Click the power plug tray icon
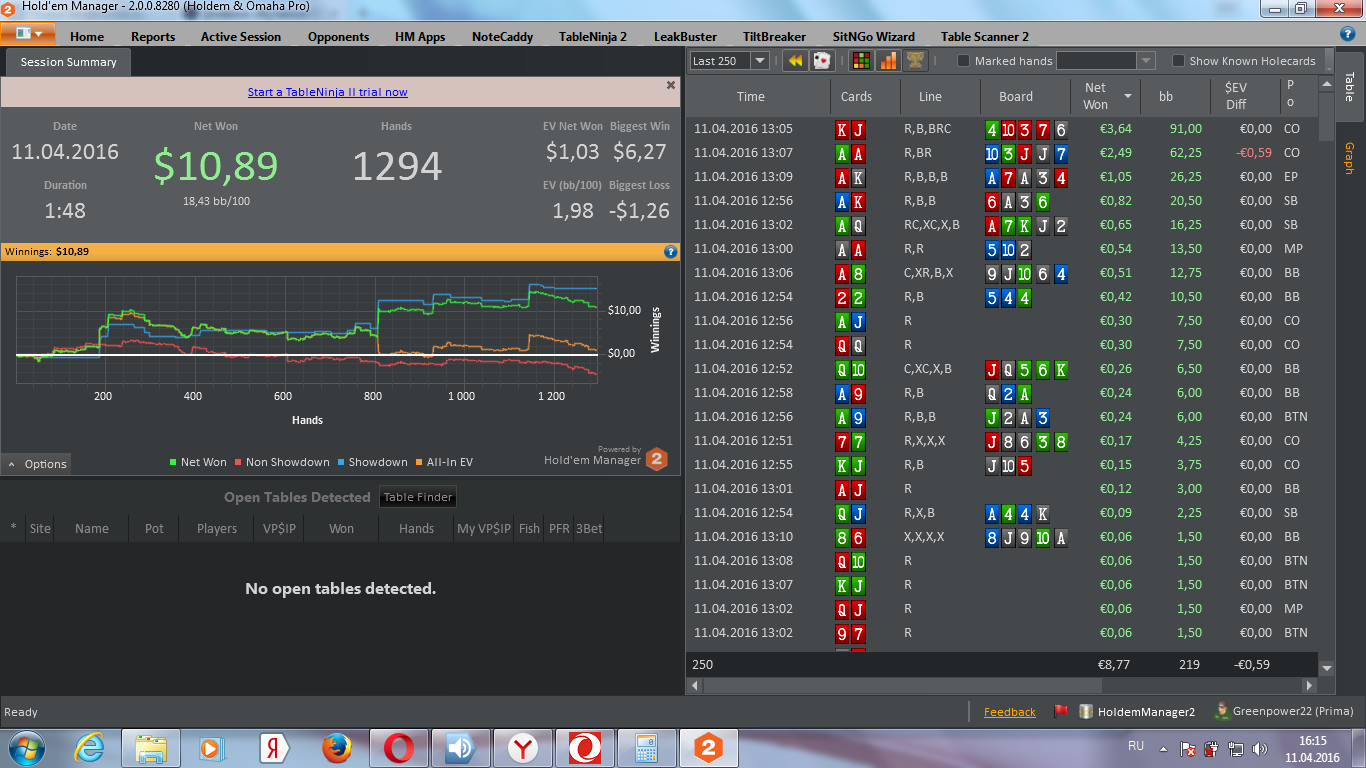 tap(1212, 748)
